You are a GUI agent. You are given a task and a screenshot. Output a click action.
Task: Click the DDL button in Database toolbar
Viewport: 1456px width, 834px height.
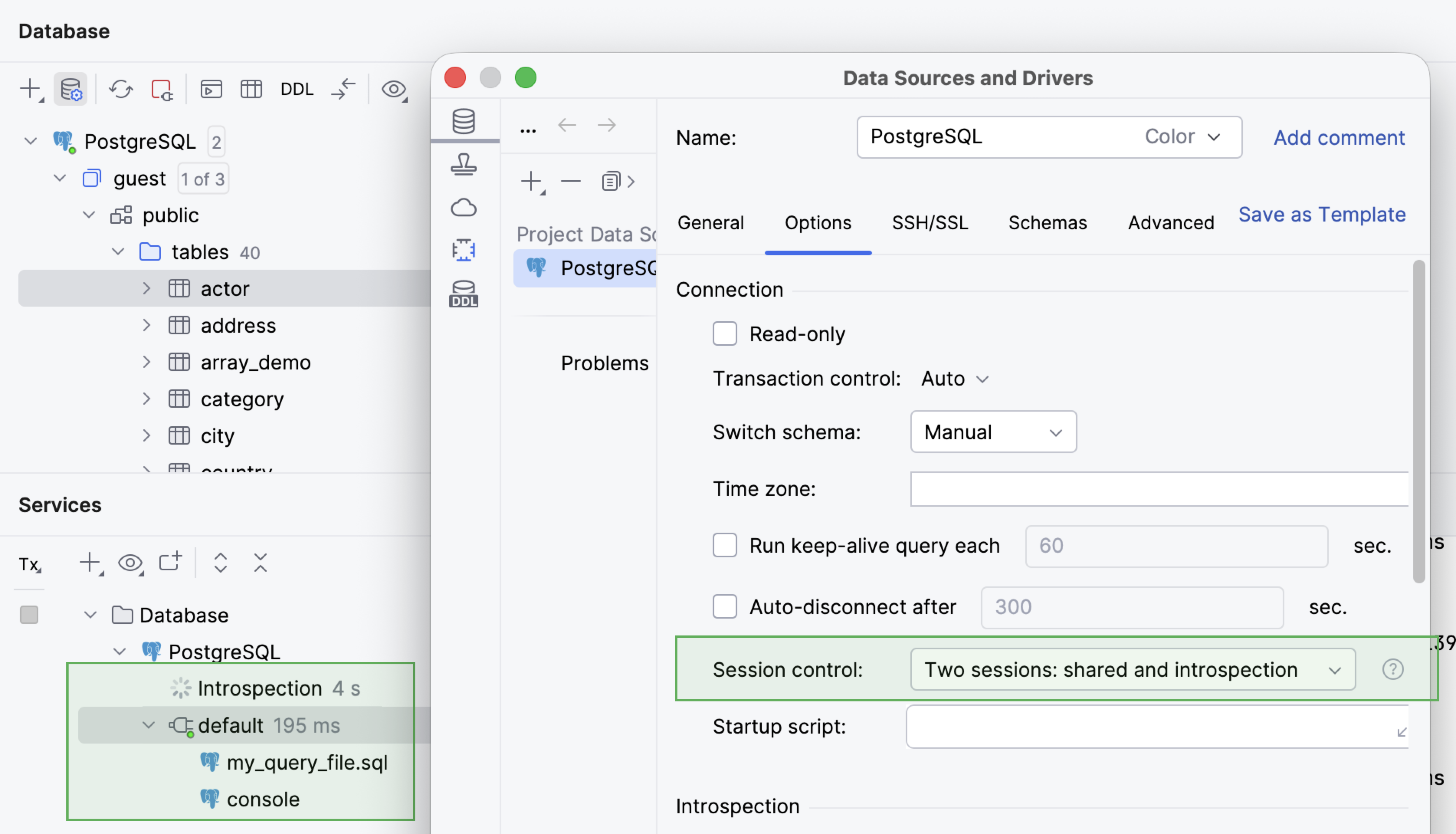(x=297, y=89)
